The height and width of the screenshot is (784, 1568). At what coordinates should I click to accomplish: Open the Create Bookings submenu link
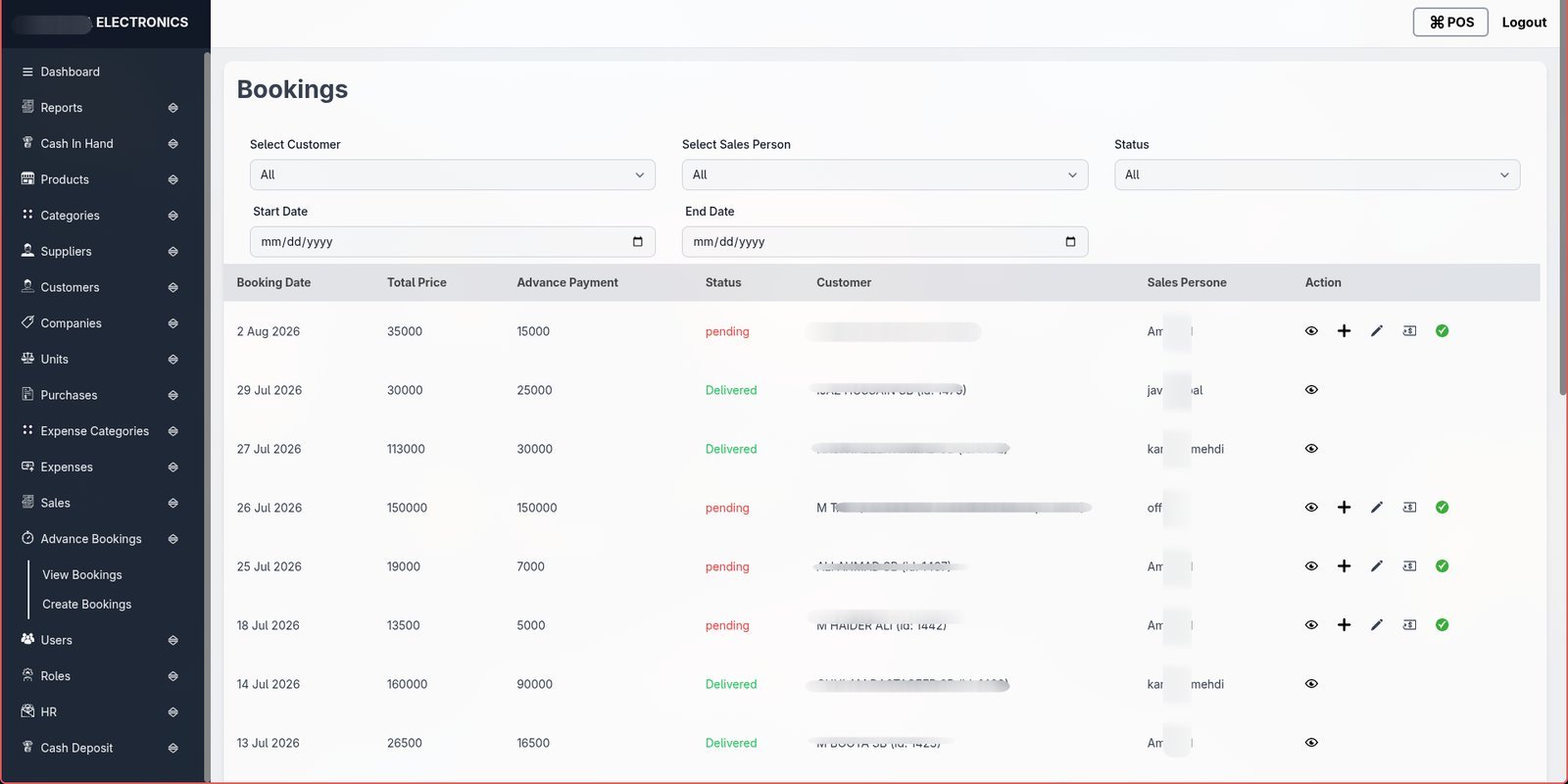(87, 605)
